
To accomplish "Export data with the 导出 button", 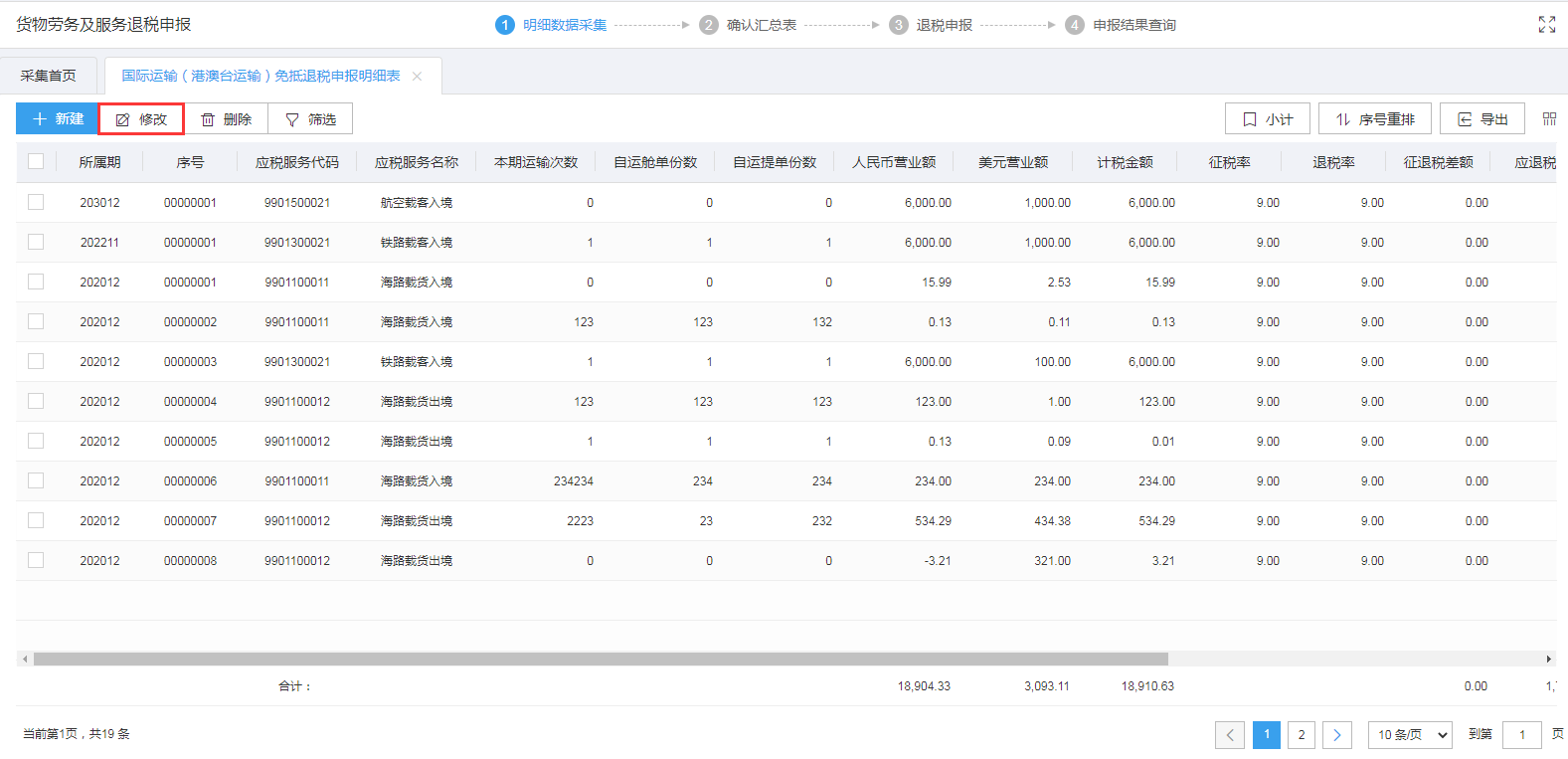I will [1481, 119].
